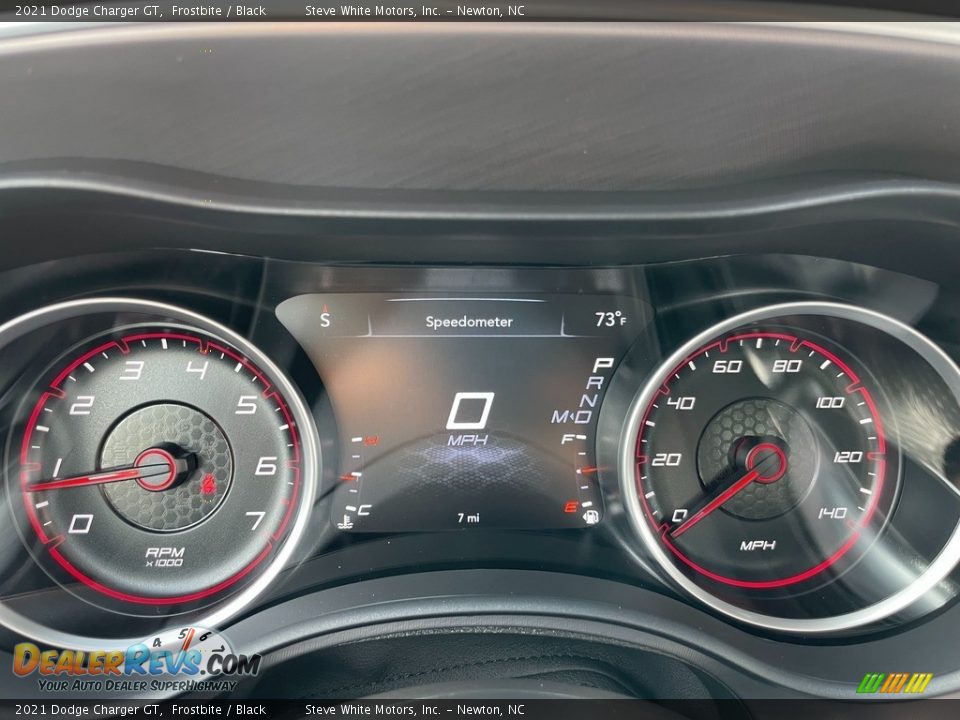960x720 pixels.
Task: Click the R gear indicator
Action: pyautogui.click(x=595, y=383)
